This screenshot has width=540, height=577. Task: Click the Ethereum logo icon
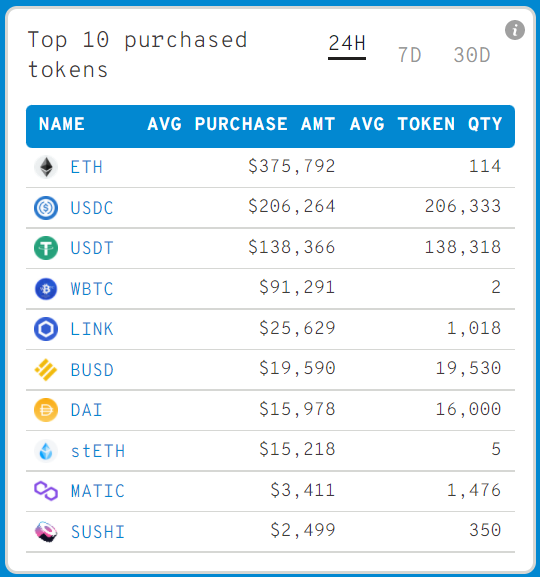point(46,167)
